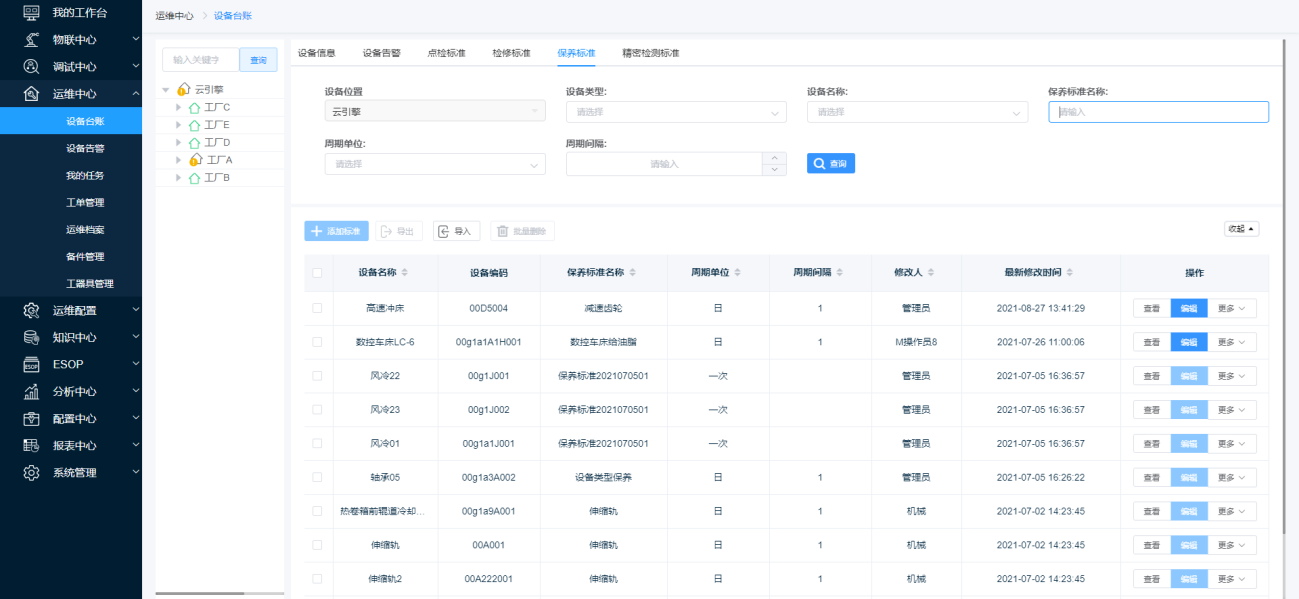Tick the checkbox for 高速冲床 row
The image size is (1299, 599).
pyautogui.click(x=317, y=308)
